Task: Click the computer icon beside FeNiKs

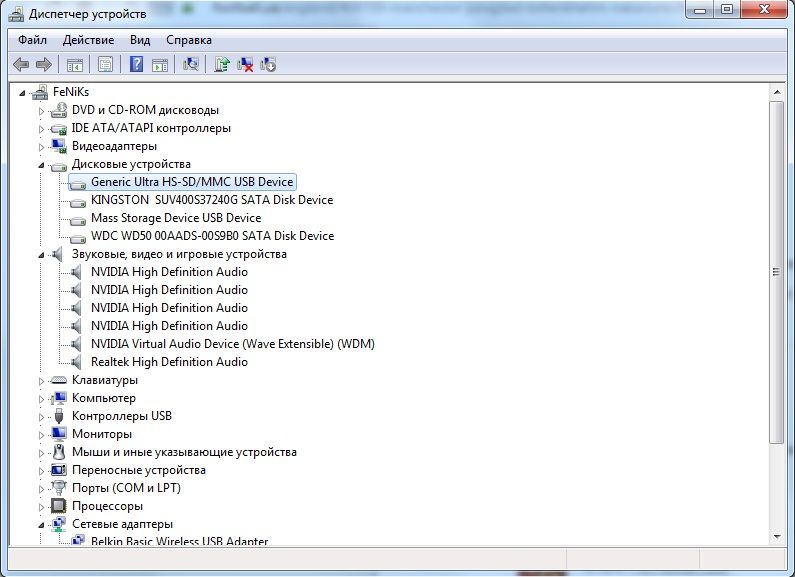Action: 40,92
